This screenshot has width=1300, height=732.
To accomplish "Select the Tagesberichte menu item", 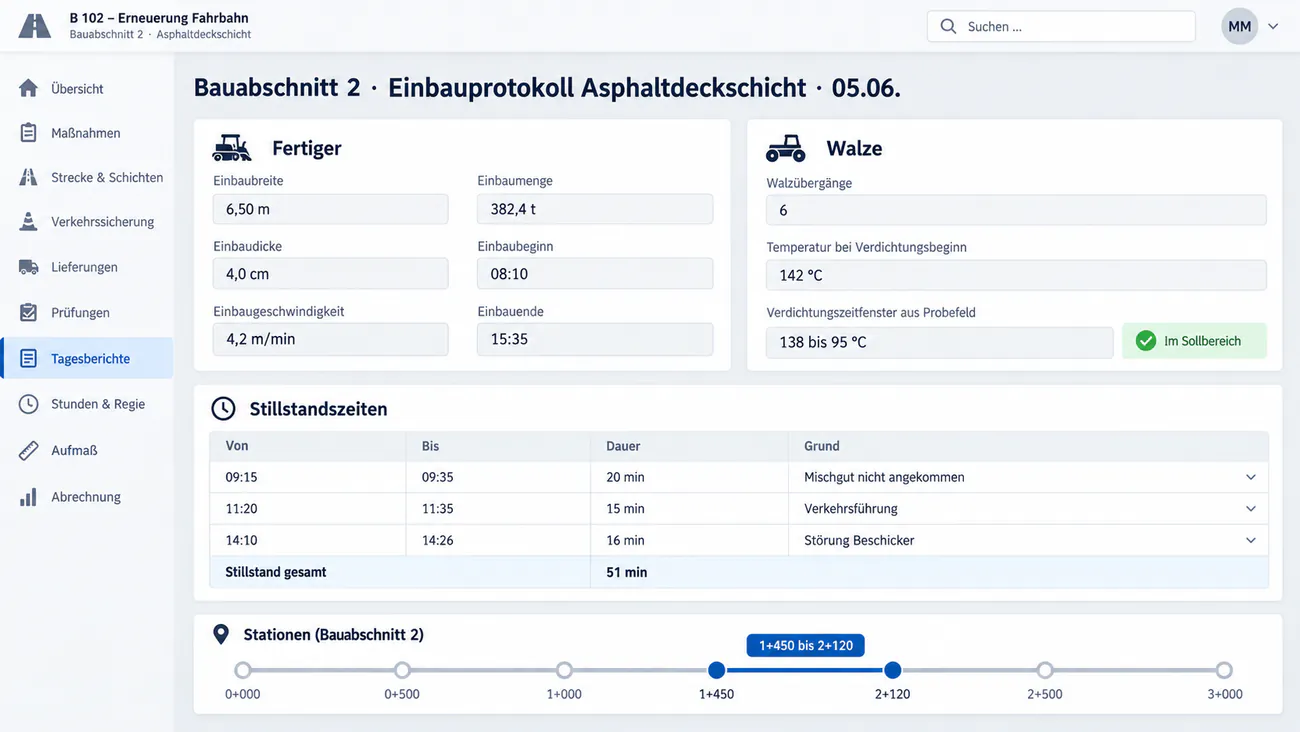I will pos(86,358).
